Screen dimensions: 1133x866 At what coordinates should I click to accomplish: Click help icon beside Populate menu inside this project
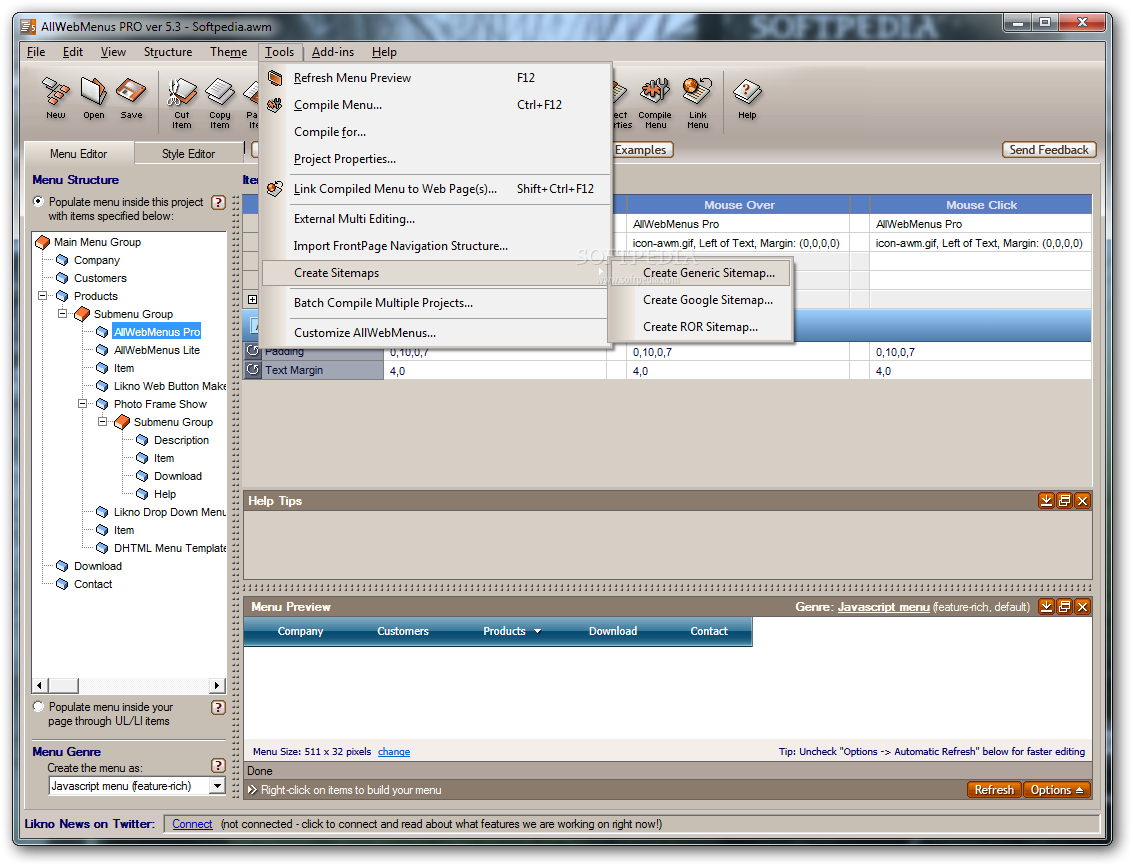[x=218, y=202]
